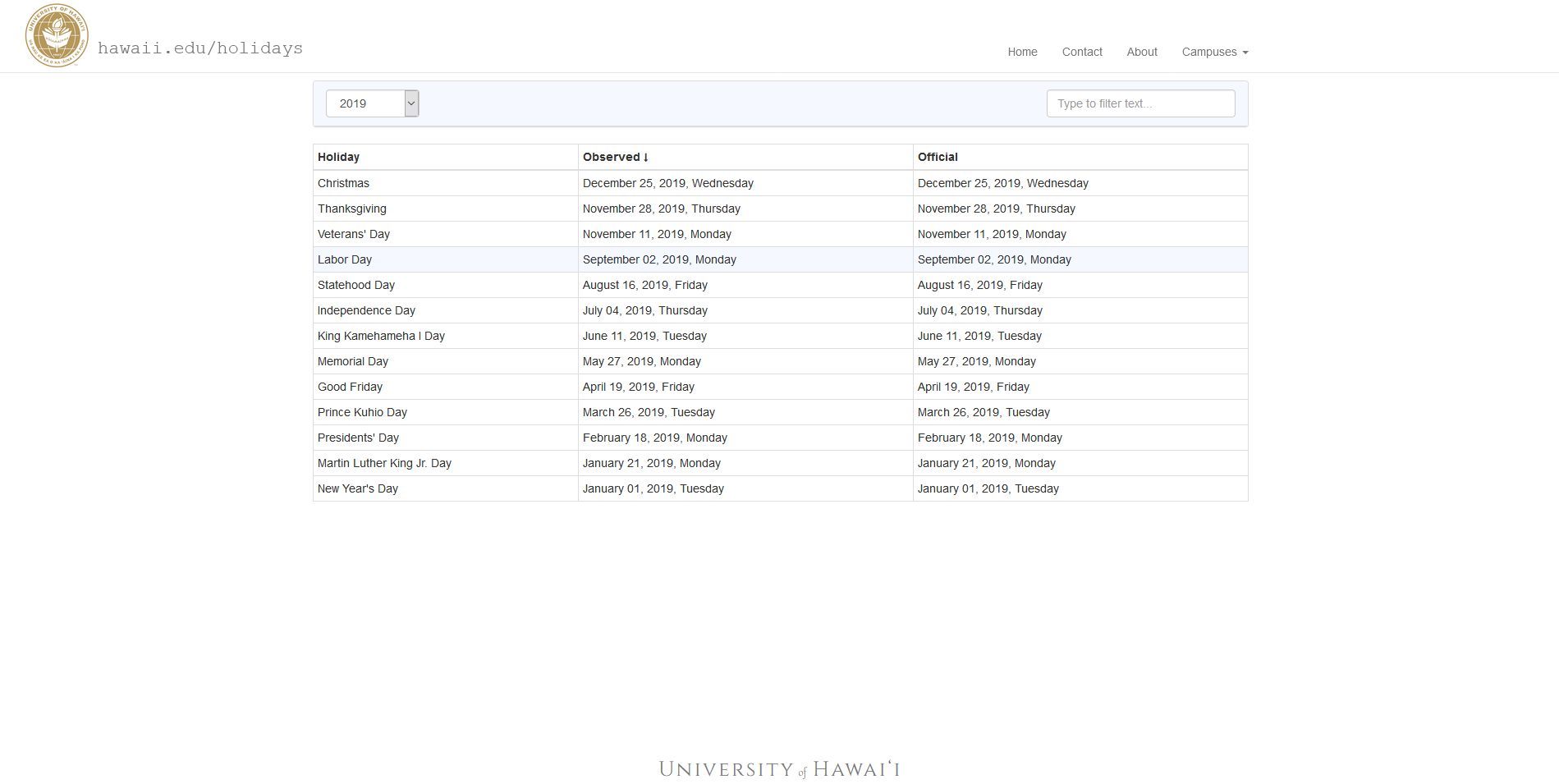The width and height of the screenshot is (1559, 784).
Task: Select the Labor Day row
Action: coord(780,259)
